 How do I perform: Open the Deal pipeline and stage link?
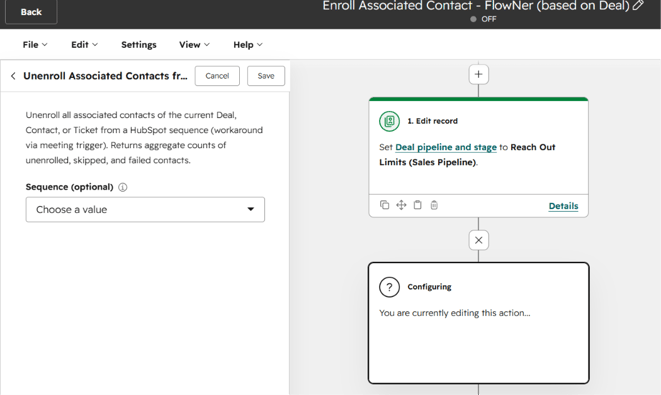446,147
